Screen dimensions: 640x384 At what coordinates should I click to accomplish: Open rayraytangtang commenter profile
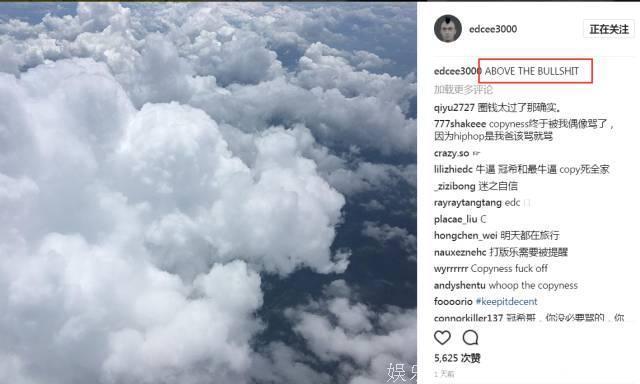[x=468, y=203]
